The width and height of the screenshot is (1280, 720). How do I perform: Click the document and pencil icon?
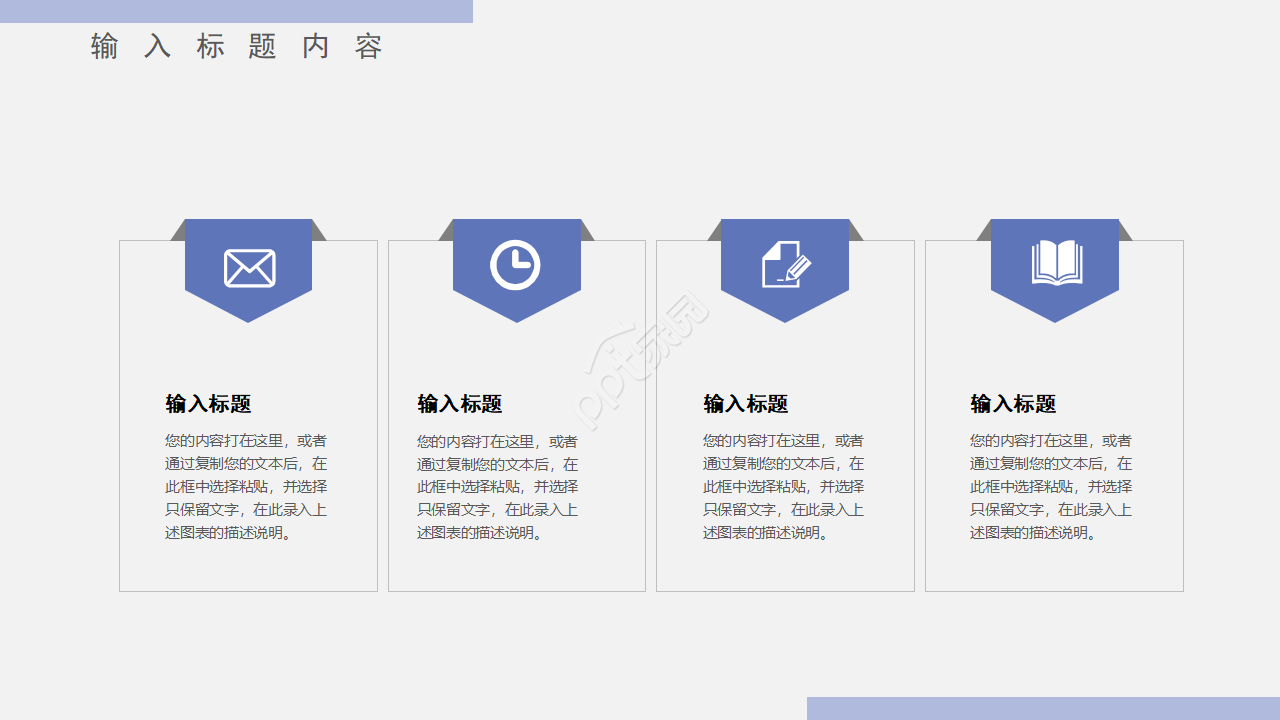click(x=785, y=265)
